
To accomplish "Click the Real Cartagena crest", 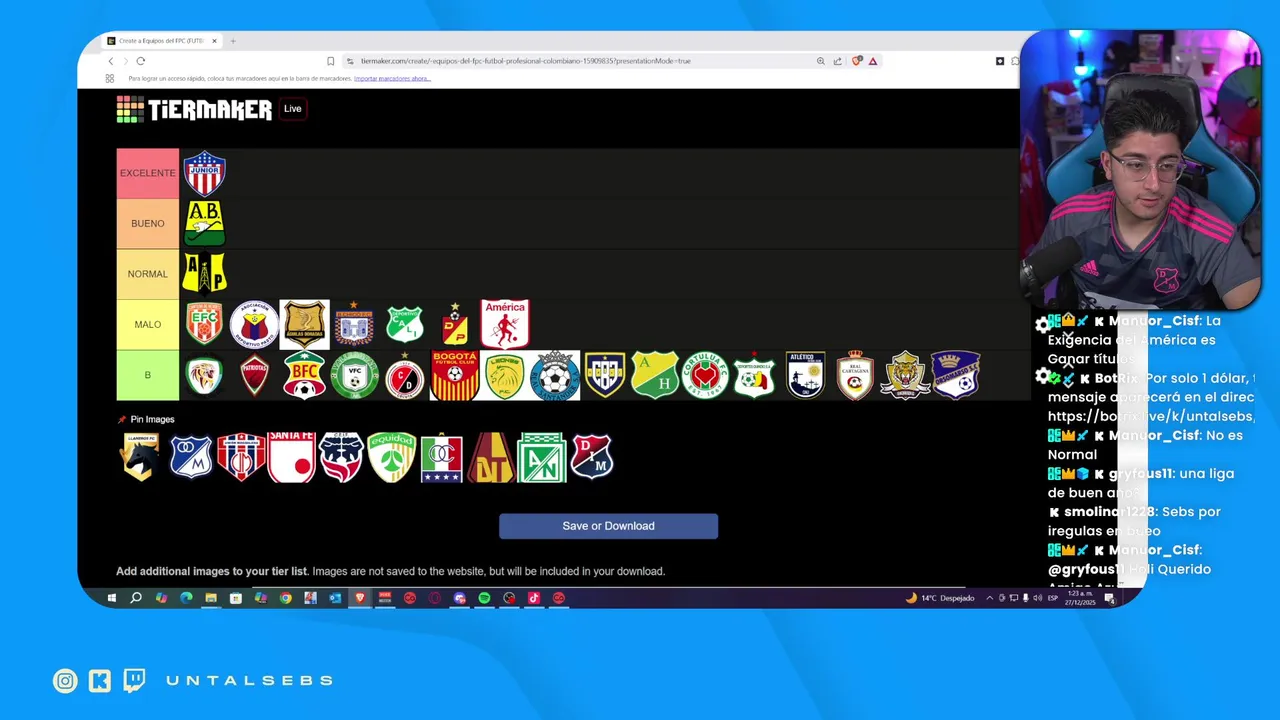I will [855, 375].
